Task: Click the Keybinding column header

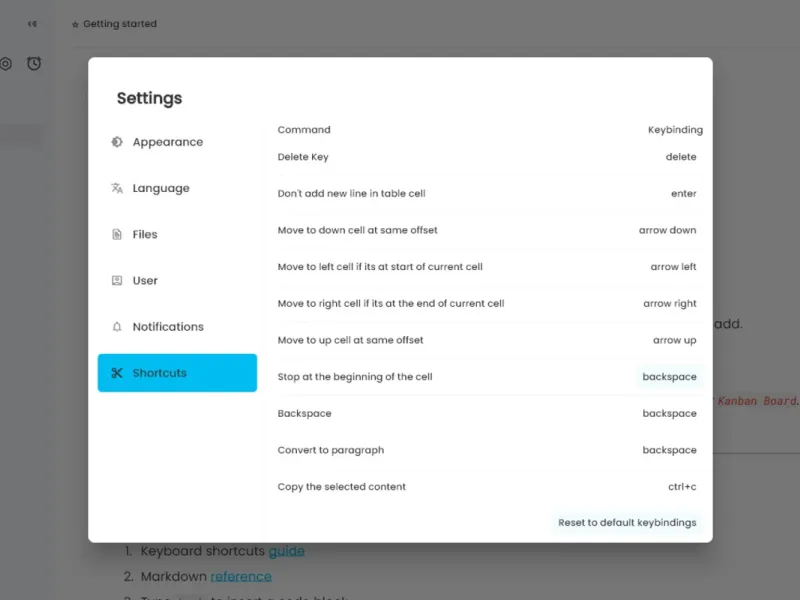Action: [675, 130]
